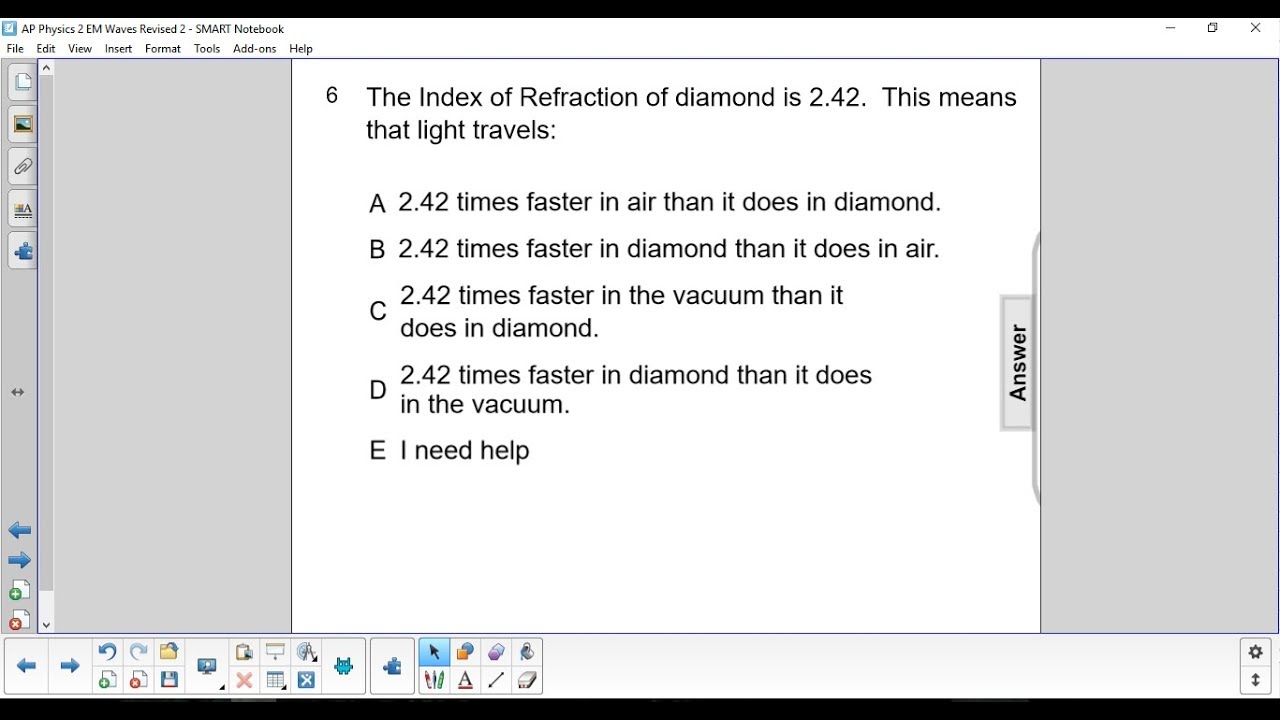Image resolution: width=1280 pixels, height=720 pixels.
Task: Move toolbar with up-down arrow button
Action: point(1256,680)
